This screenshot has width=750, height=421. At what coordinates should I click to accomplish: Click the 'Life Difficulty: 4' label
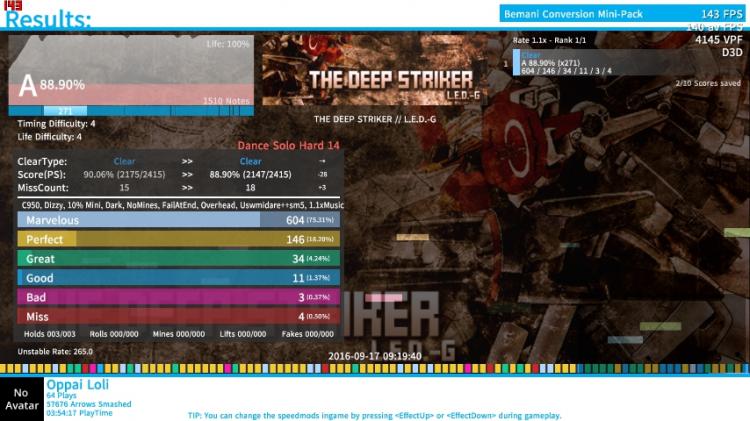(x=50, y=136)
